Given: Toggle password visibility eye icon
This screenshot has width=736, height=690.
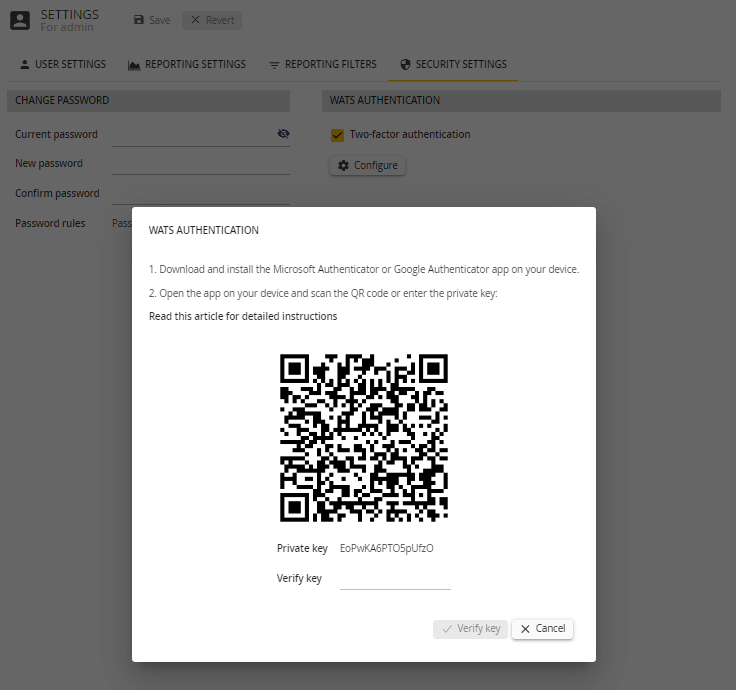Looking at the screenshot, I should [283, 134].
